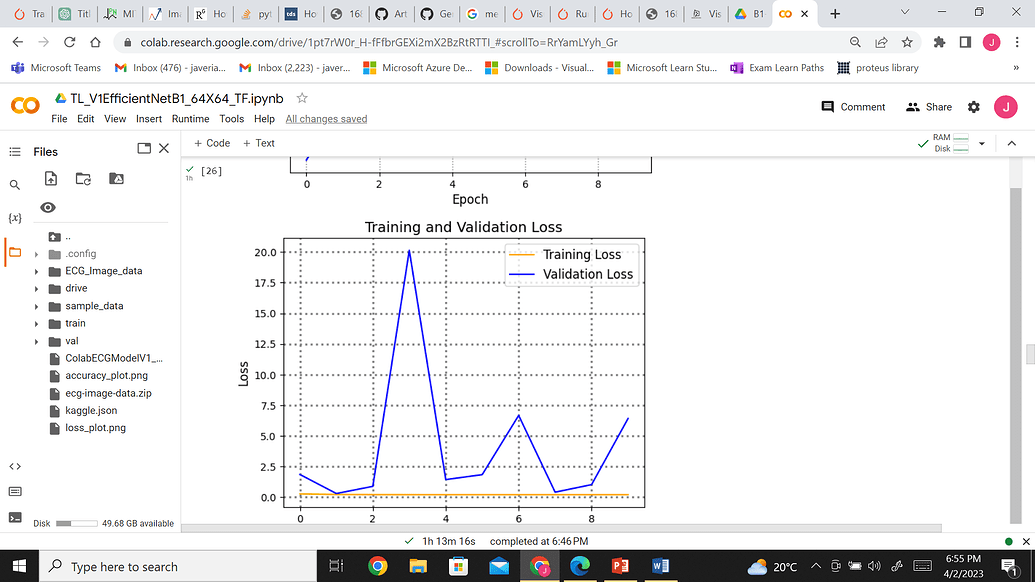Add a Code cell
This screenshot has height=582, width=1035.
pyautogui.click(x=212, y=143)
